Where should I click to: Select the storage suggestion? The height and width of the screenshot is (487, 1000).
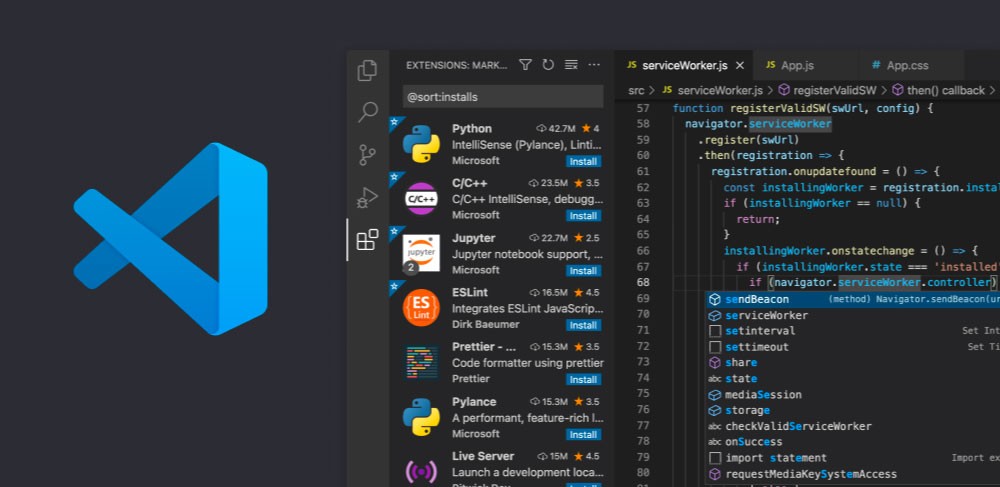click(x=853, y=411)
